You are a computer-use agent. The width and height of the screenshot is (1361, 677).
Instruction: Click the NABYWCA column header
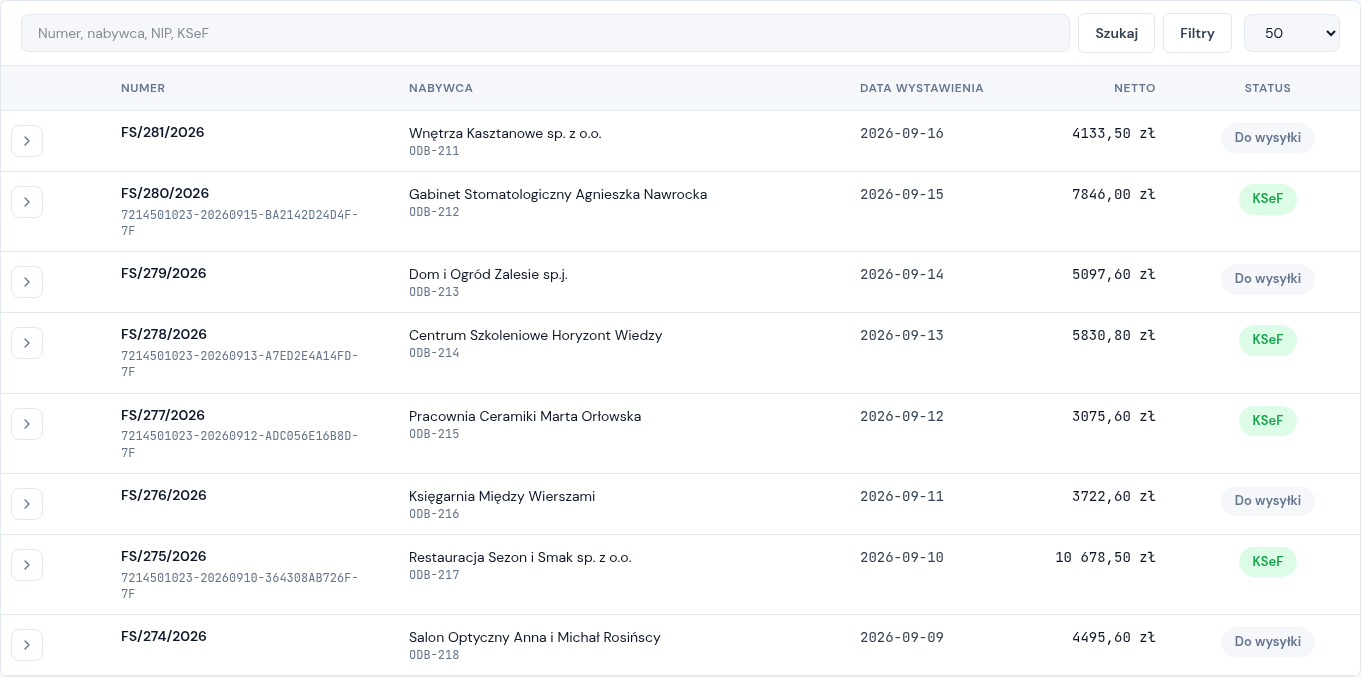pos(441,88)
